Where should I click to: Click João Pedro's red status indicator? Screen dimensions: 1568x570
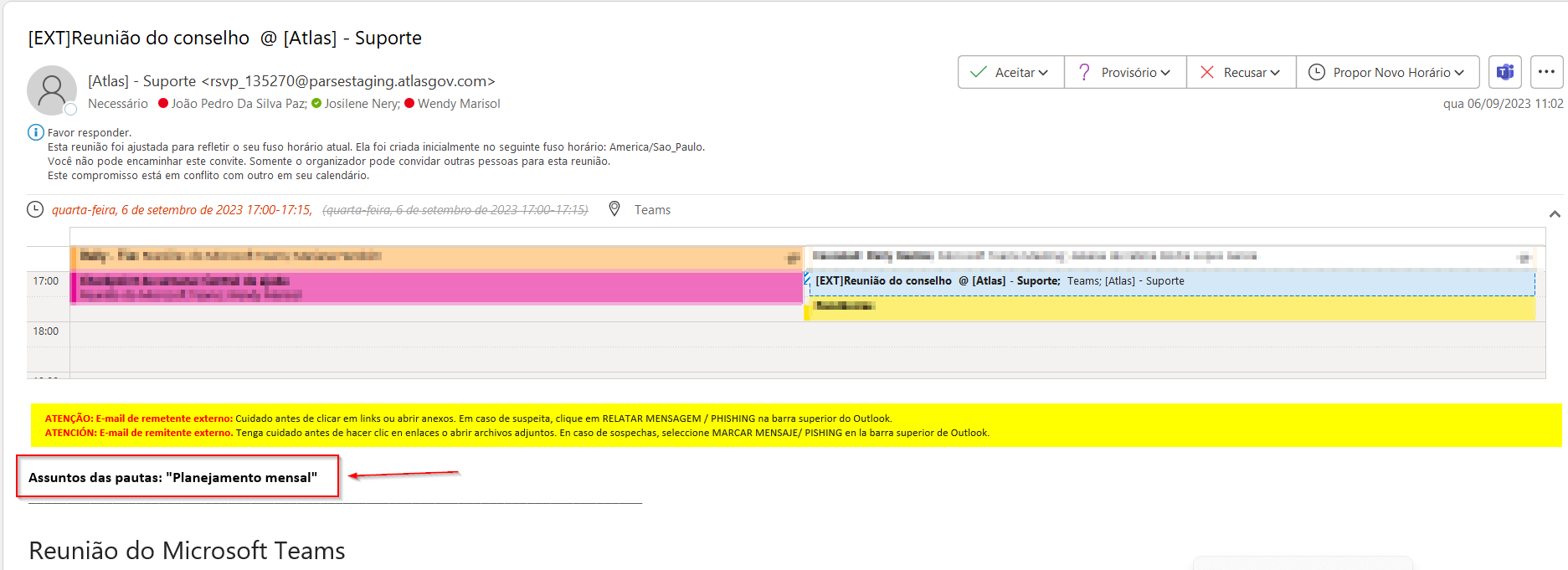pos(163,104)
